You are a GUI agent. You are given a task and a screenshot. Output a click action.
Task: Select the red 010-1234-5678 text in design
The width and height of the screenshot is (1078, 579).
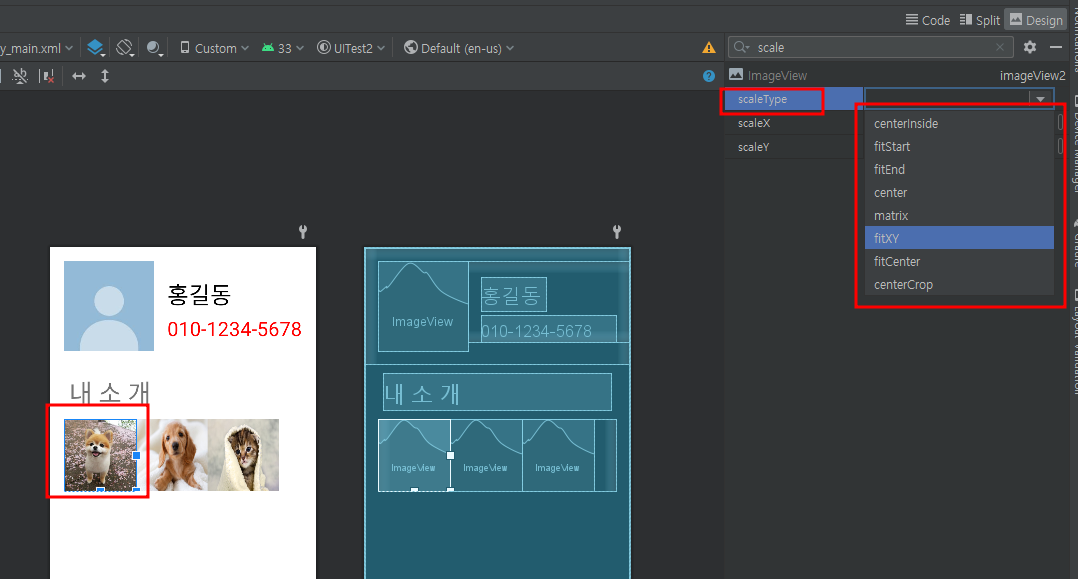234,329
